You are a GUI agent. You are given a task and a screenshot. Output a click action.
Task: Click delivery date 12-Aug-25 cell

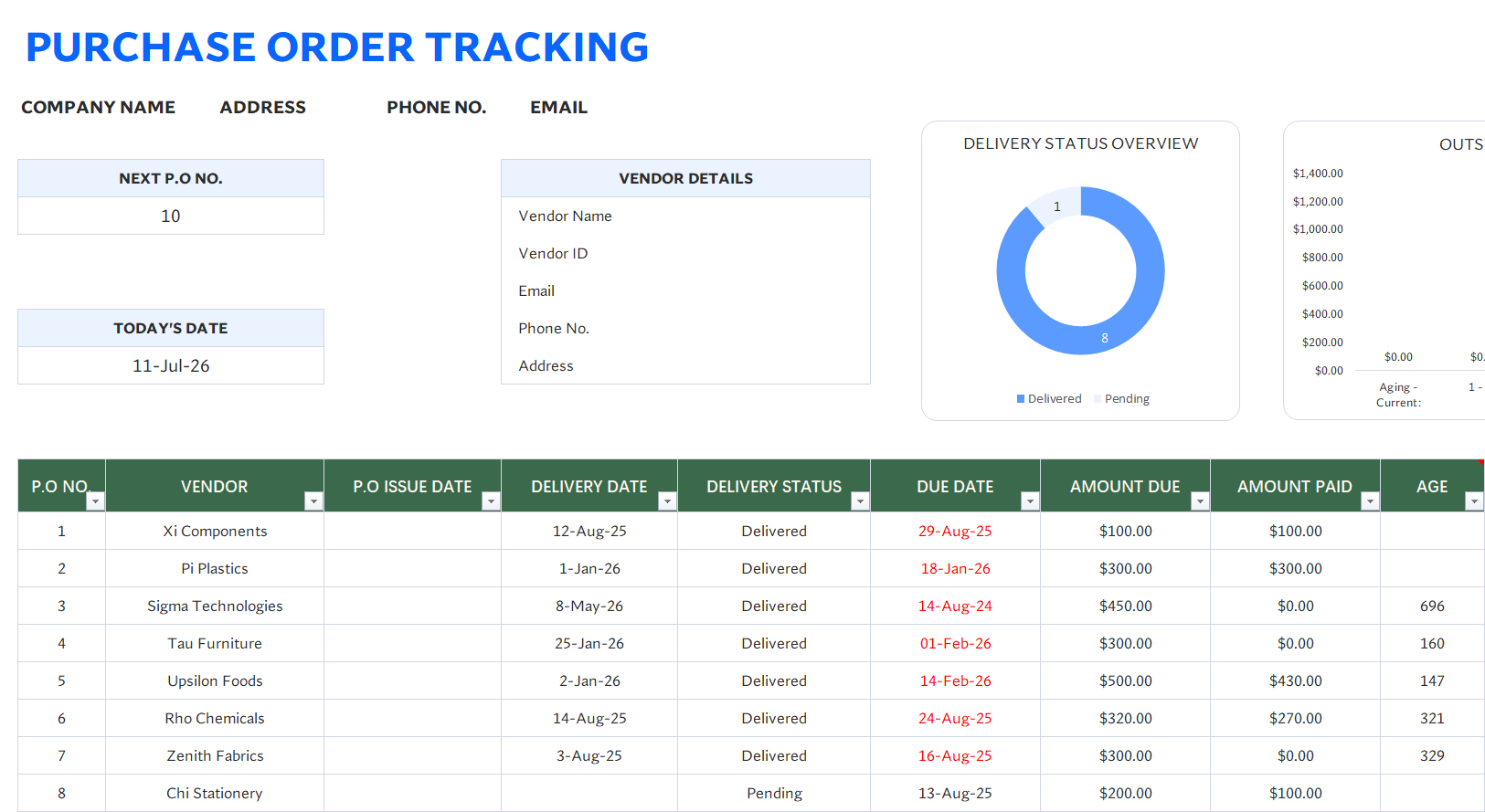589,531
